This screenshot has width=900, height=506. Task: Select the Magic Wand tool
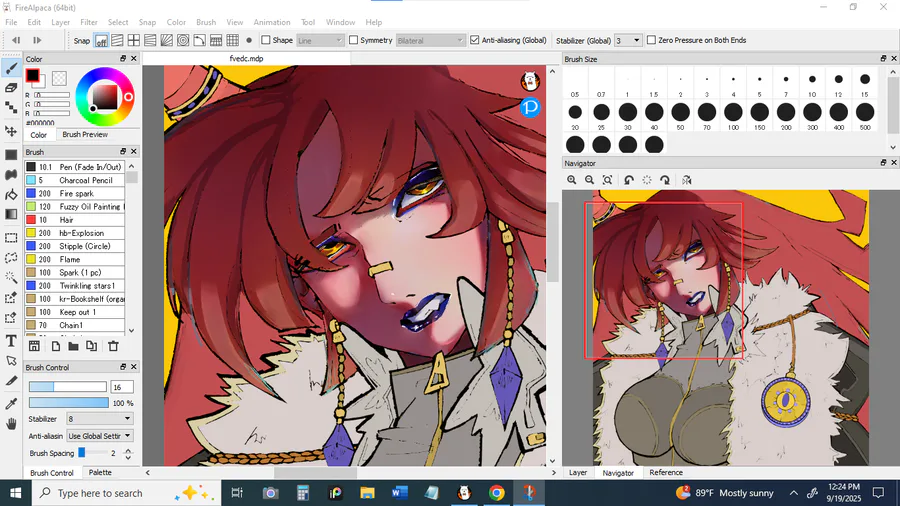point(11,277)
